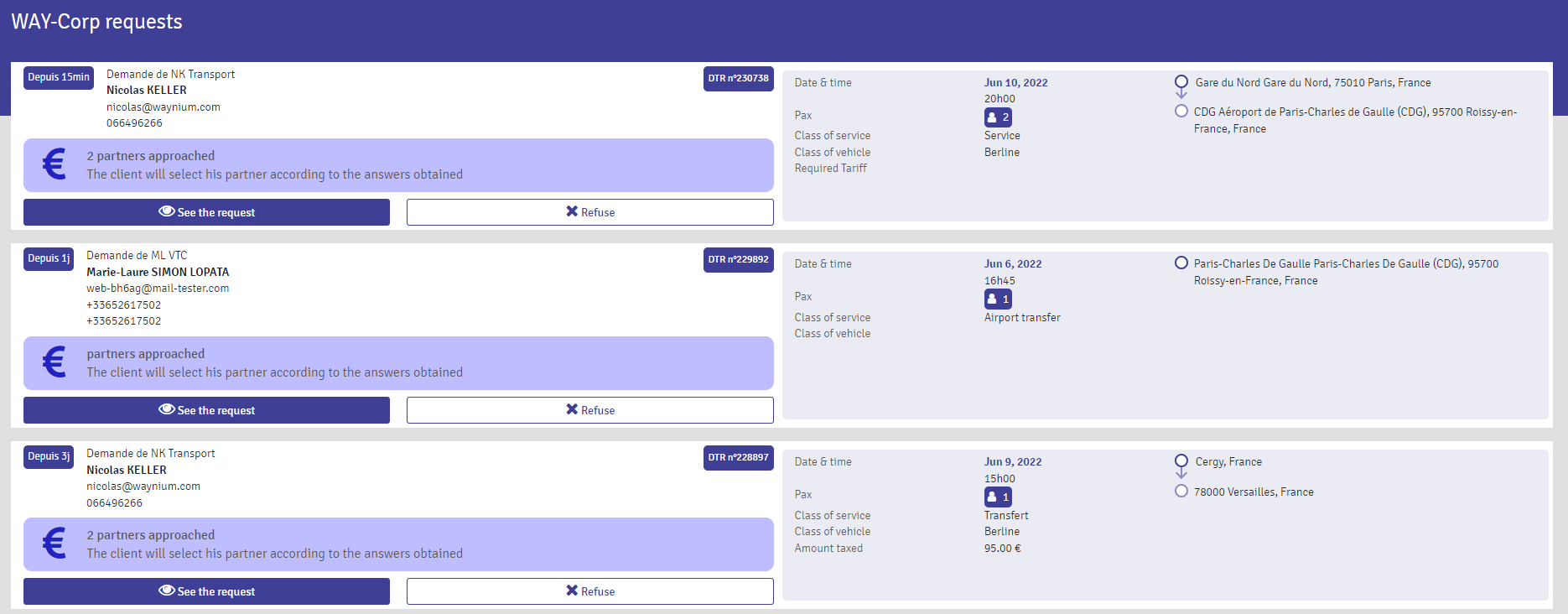Click email nicolas@waynium.com in first request
The height and width of the screenshot is (614, 1568).
click(x=164, y=107)
